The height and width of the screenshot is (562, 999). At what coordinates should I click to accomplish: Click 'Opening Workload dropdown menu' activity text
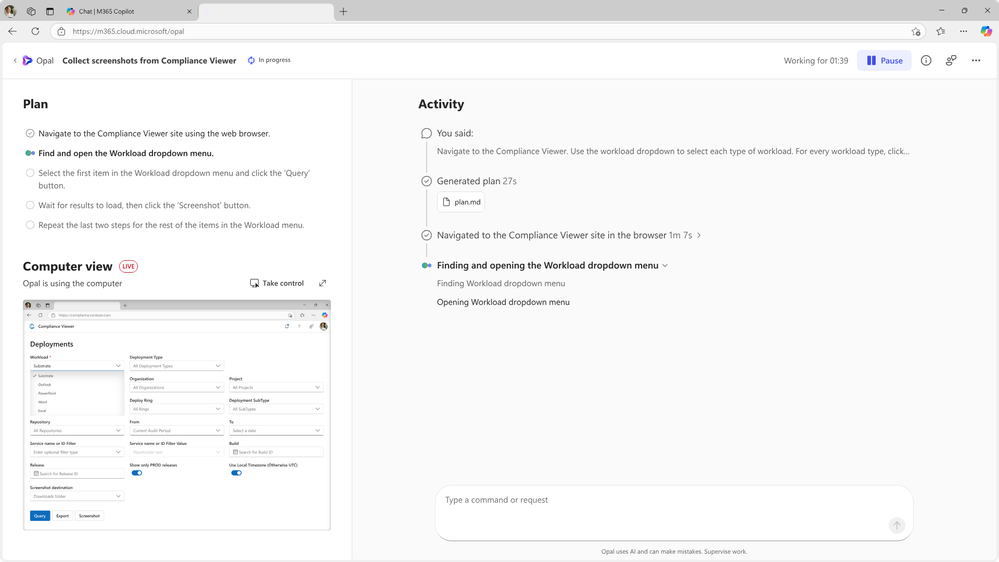tap(503, 302)
